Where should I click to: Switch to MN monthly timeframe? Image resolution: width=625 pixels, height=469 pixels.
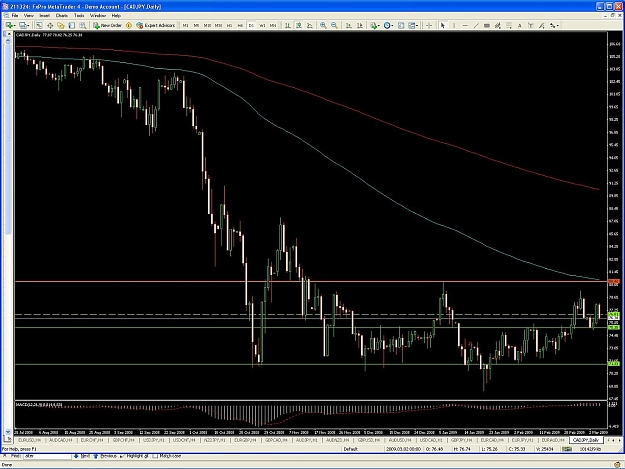[x=273, y=26]
